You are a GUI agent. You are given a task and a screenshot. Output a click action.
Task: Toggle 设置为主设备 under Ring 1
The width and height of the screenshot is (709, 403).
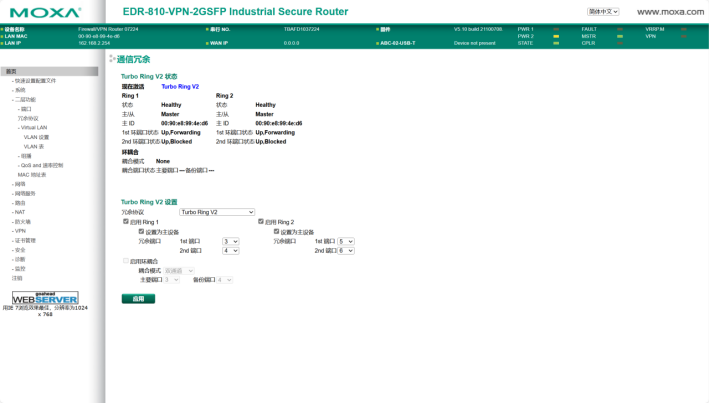pos(141,232)
